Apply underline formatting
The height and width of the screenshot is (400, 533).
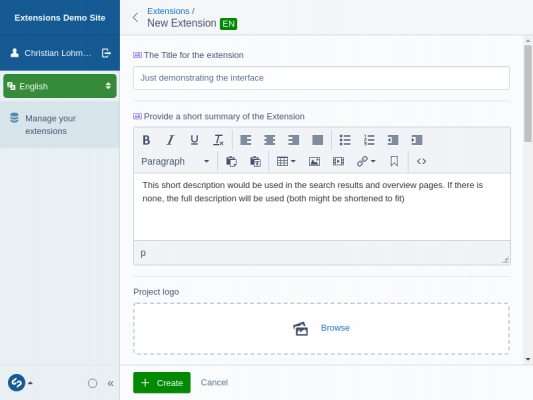click(x=194, y=140)
